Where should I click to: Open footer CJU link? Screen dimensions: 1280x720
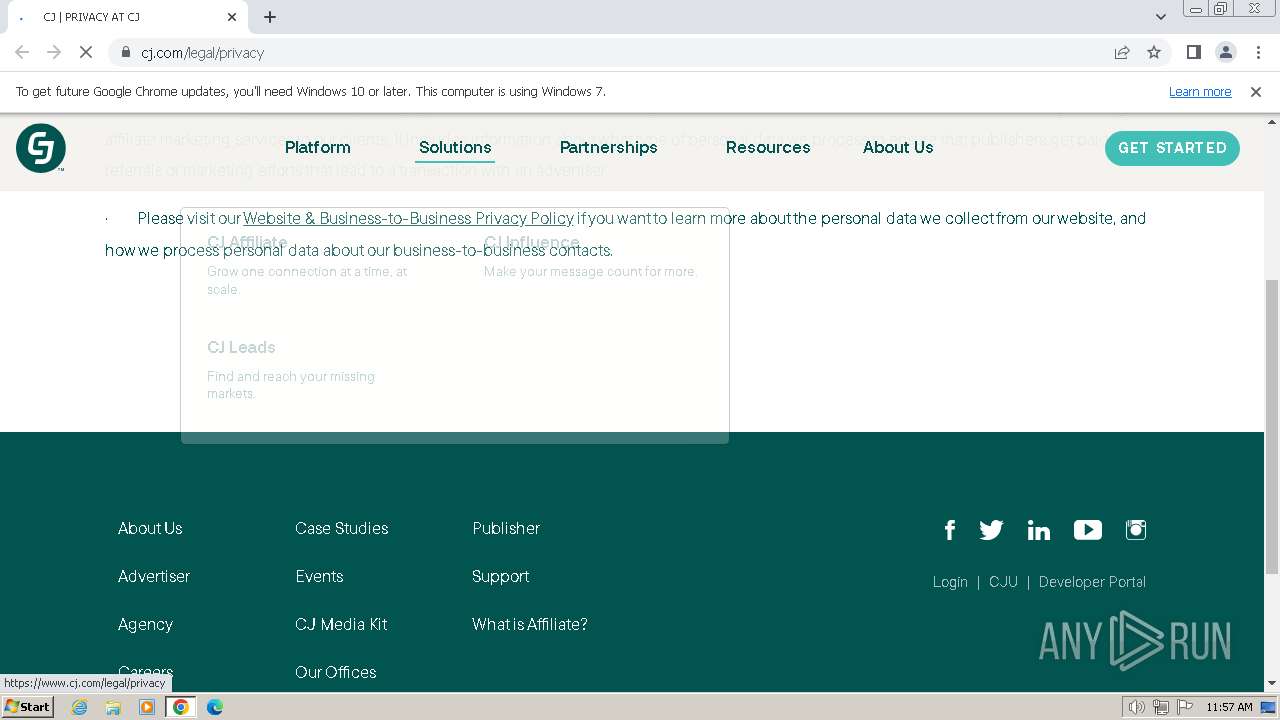pyautogui.click(x=1003, y=582)
